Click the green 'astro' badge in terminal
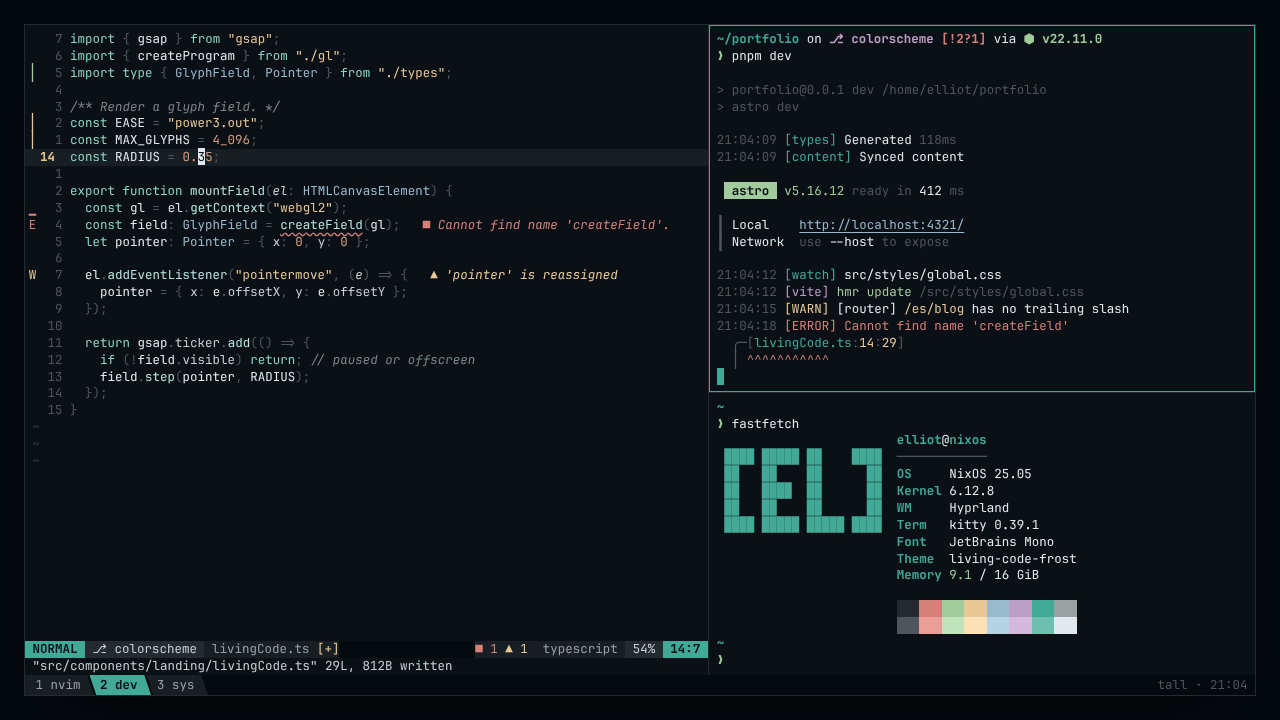Viewport: 1280px width, 720px height. [x=750, y=191]
